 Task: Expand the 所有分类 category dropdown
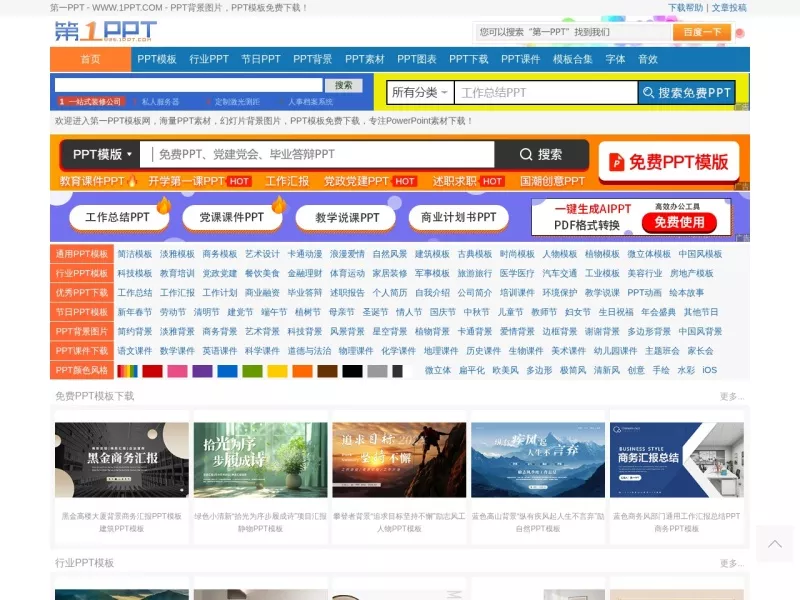pos(420,92)
